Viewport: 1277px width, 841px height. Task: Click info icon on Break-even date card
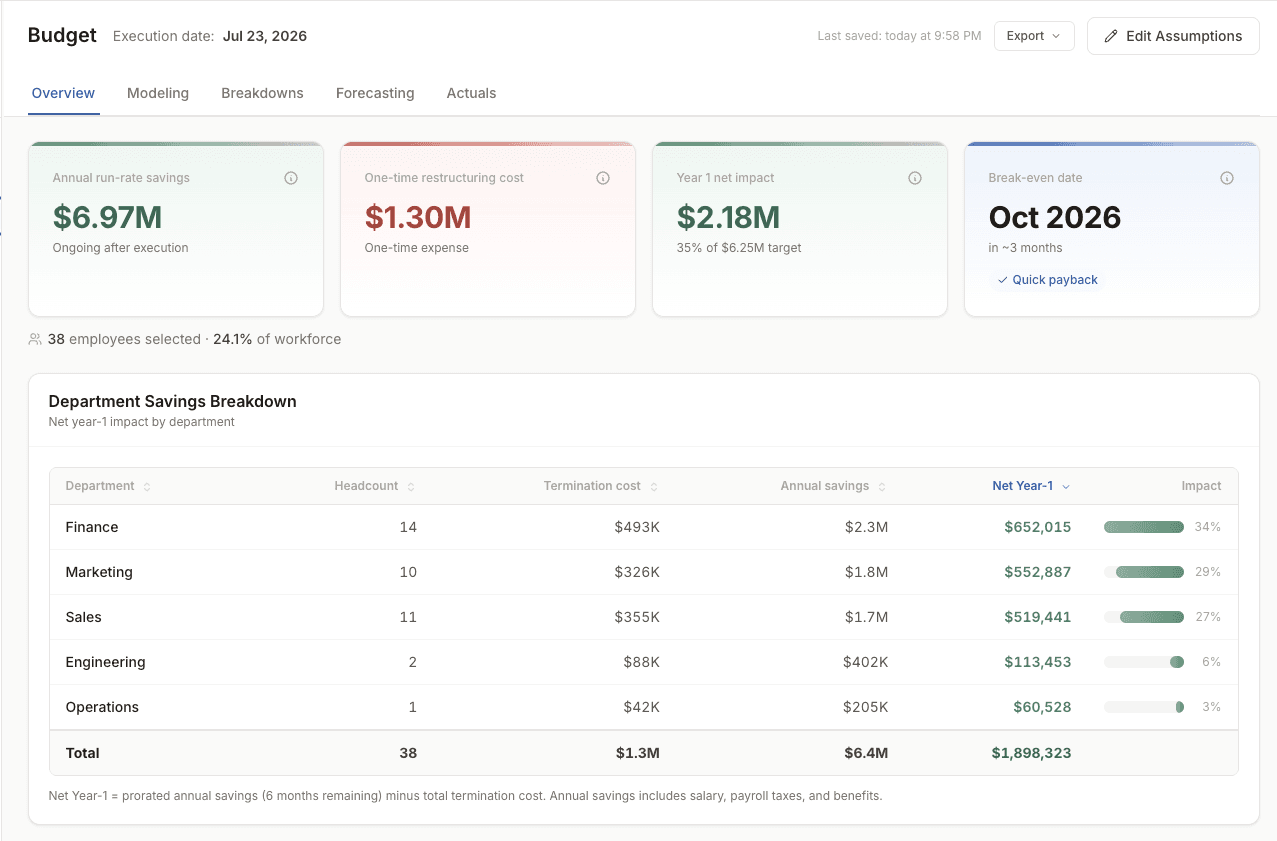pyautogui.click(x=1227, y=178)
